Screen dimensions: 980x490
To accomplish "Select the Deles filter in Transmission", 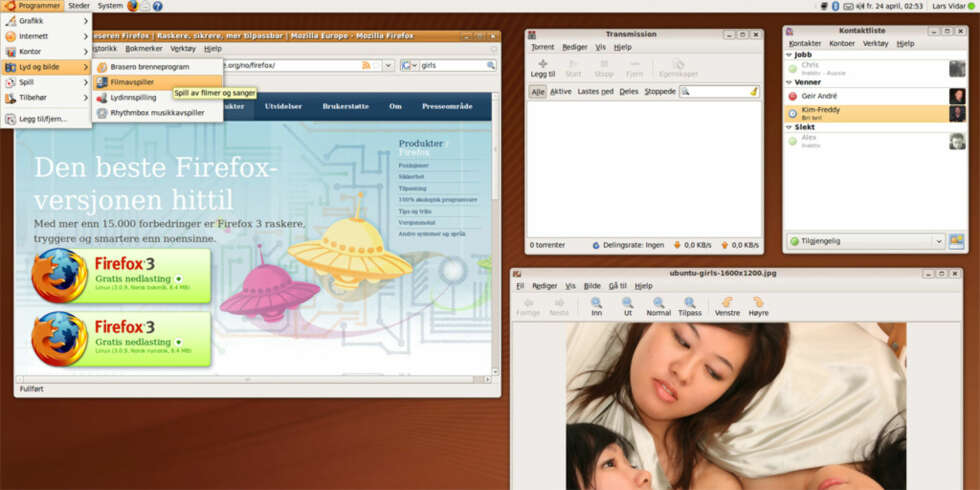I will tap(629, 91).
